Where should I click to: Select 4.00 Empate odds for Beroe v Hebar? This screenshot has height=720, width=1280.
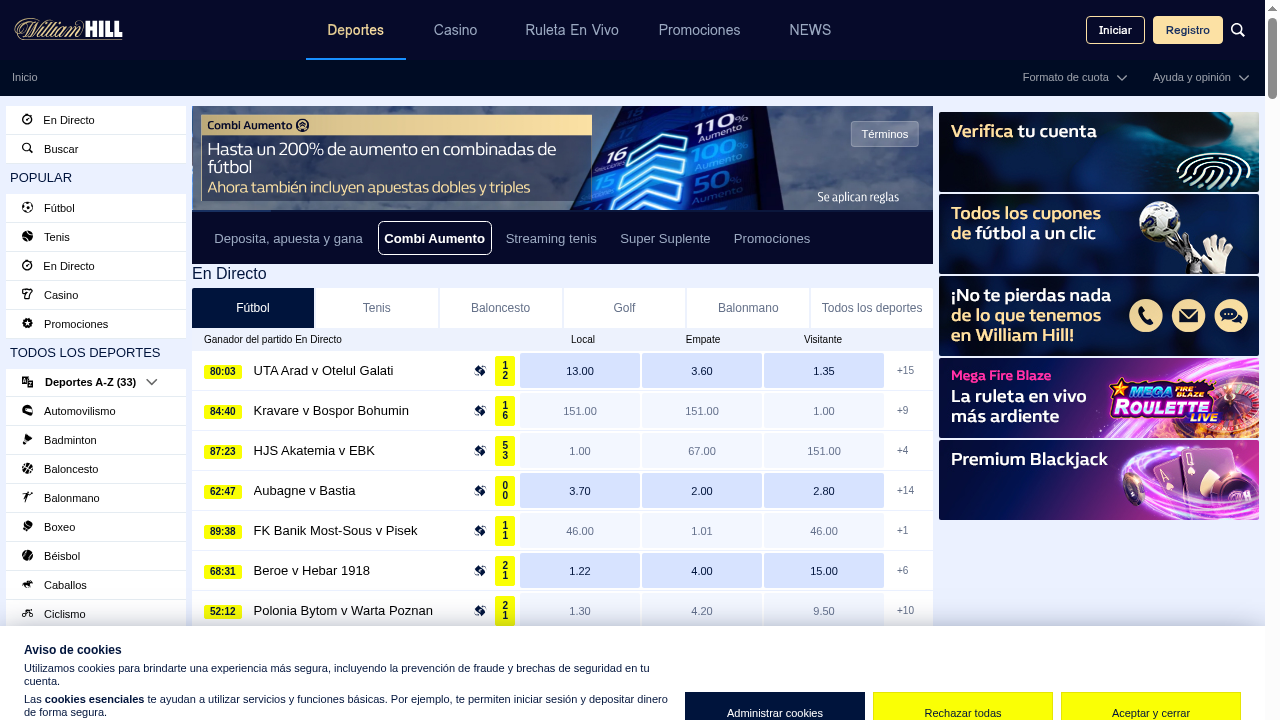[702, 571]
